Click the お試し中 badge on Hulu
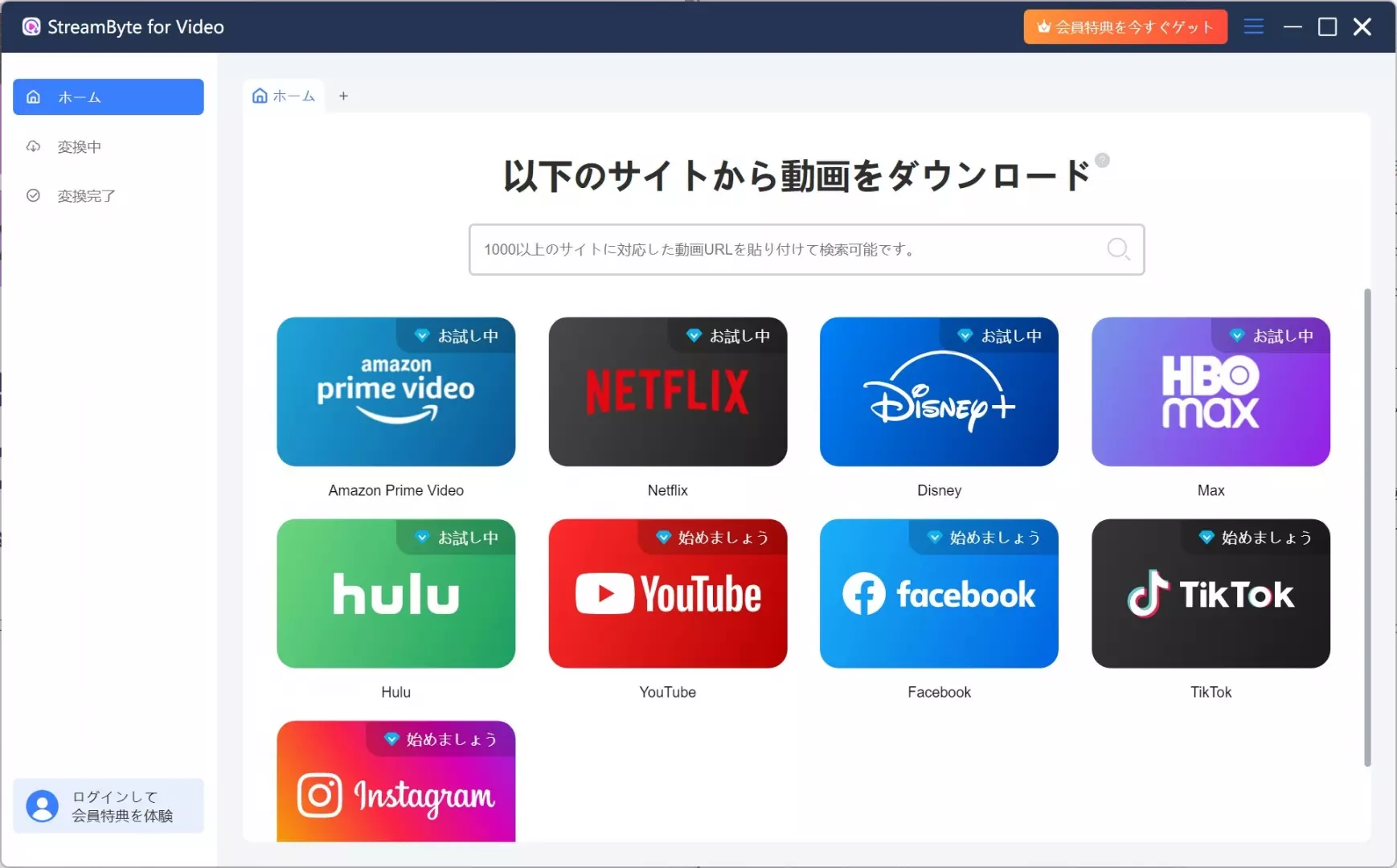This screenshot has height=868, width=1397. [x=457, y=537]
